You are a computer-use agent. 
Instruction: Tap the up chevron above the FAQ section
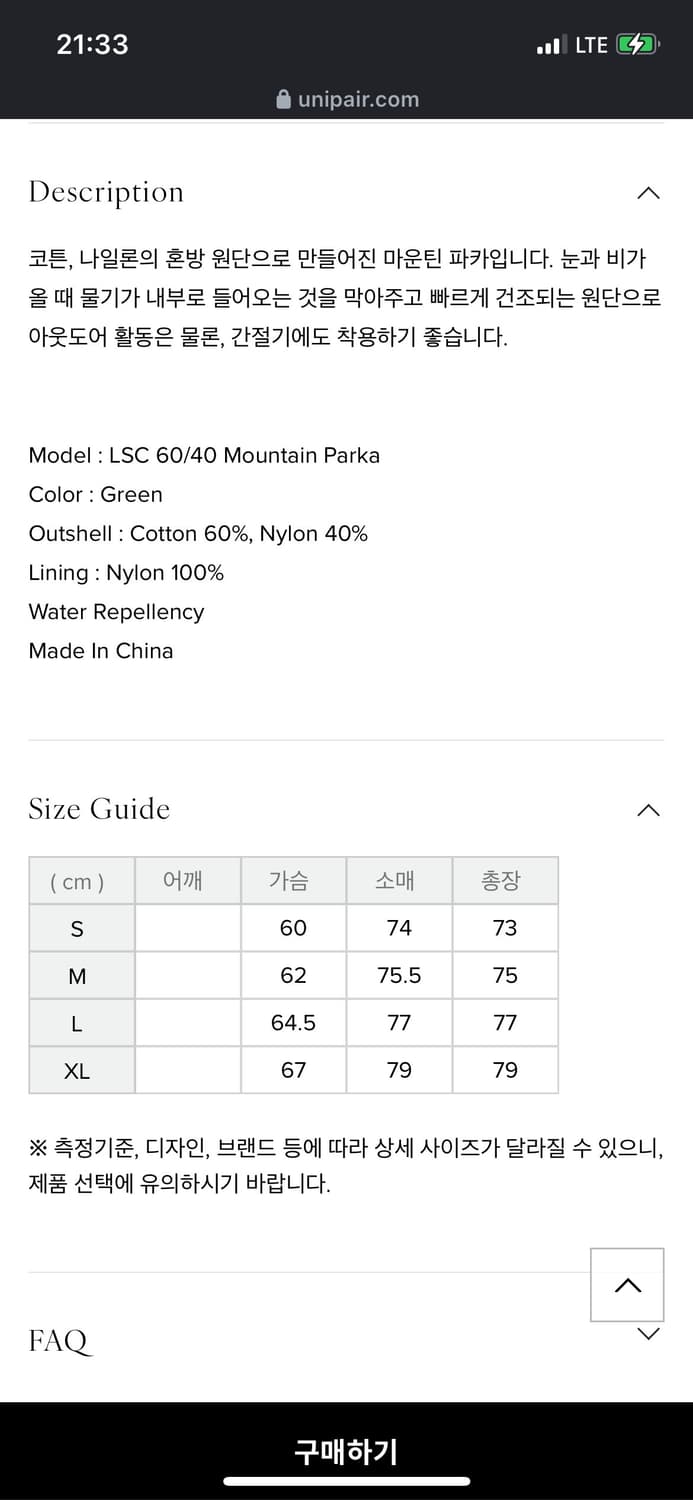click(x=627, y=1285)
